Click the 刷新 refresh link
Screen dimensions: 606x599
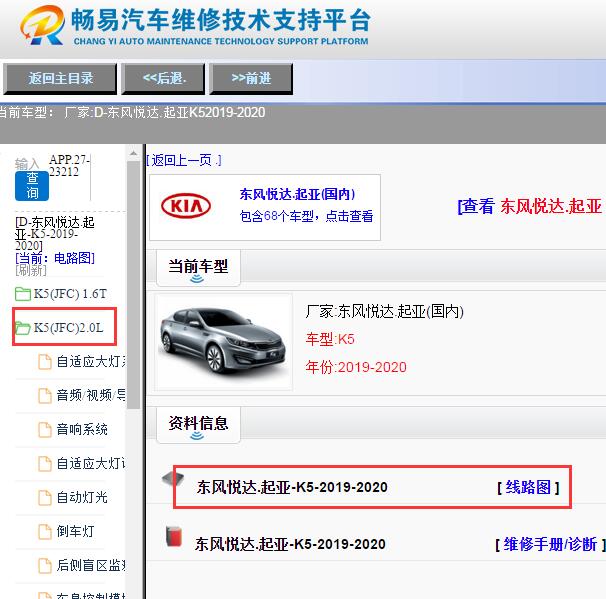point(31,271)
